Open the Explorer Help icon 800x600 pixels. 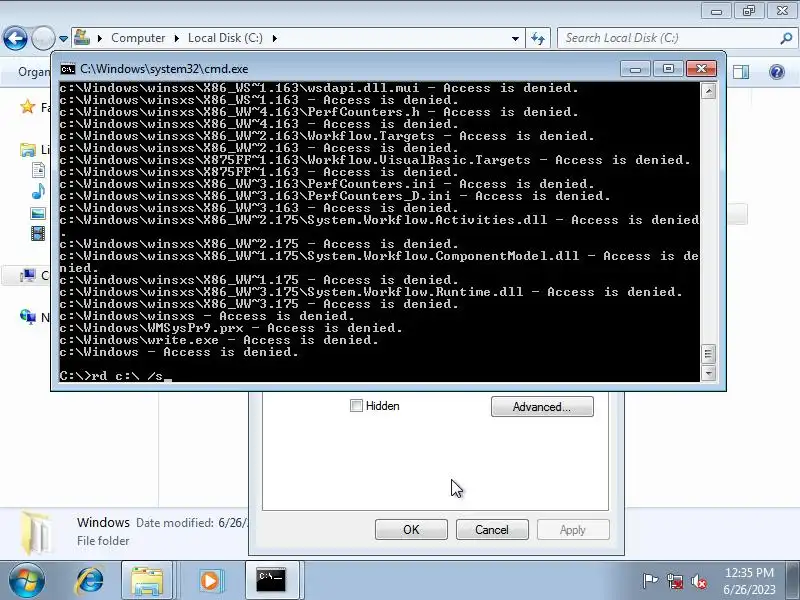click(777, 72)
